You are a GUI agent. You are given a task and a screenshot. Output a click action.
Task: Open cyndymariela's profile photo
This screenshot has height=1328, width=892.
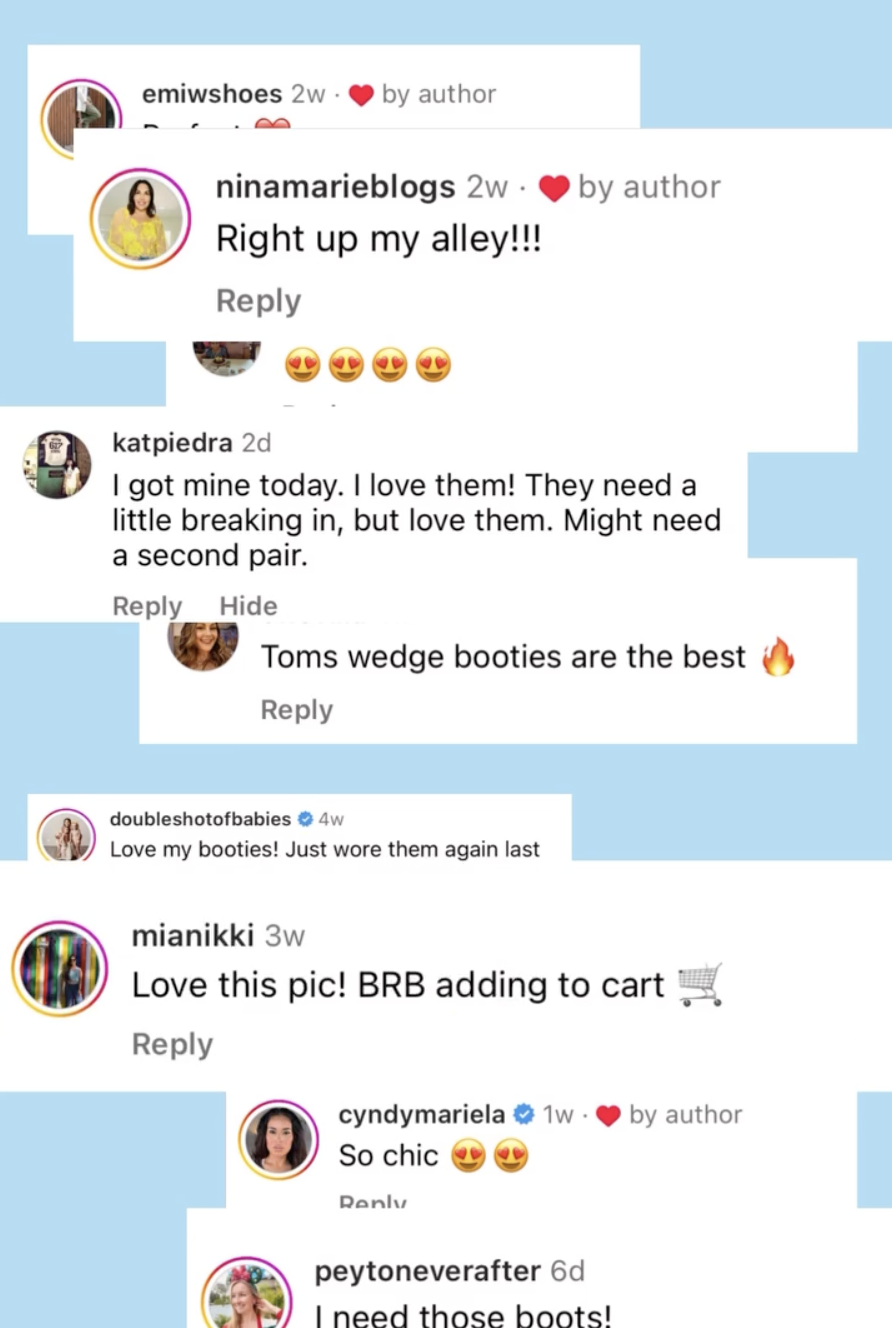[279, 1139]
